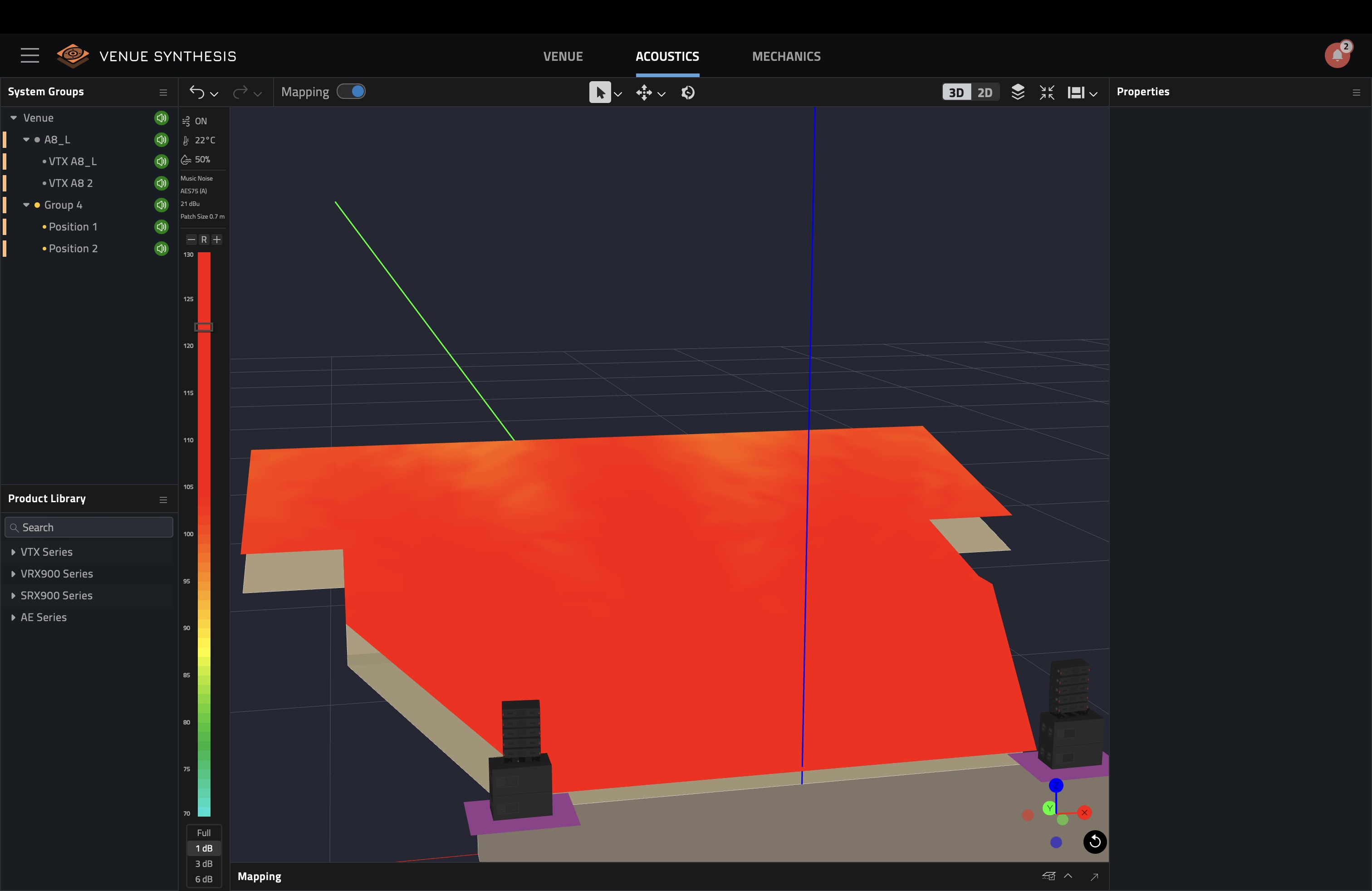Toggle the Mapping switch

pyautogui.click(x=351, y=92)
